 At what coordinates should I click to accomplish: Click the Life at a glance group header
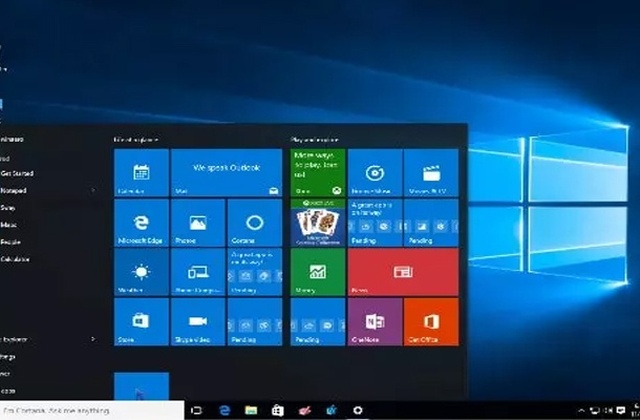pyautogui.click(x=136, y=140)
